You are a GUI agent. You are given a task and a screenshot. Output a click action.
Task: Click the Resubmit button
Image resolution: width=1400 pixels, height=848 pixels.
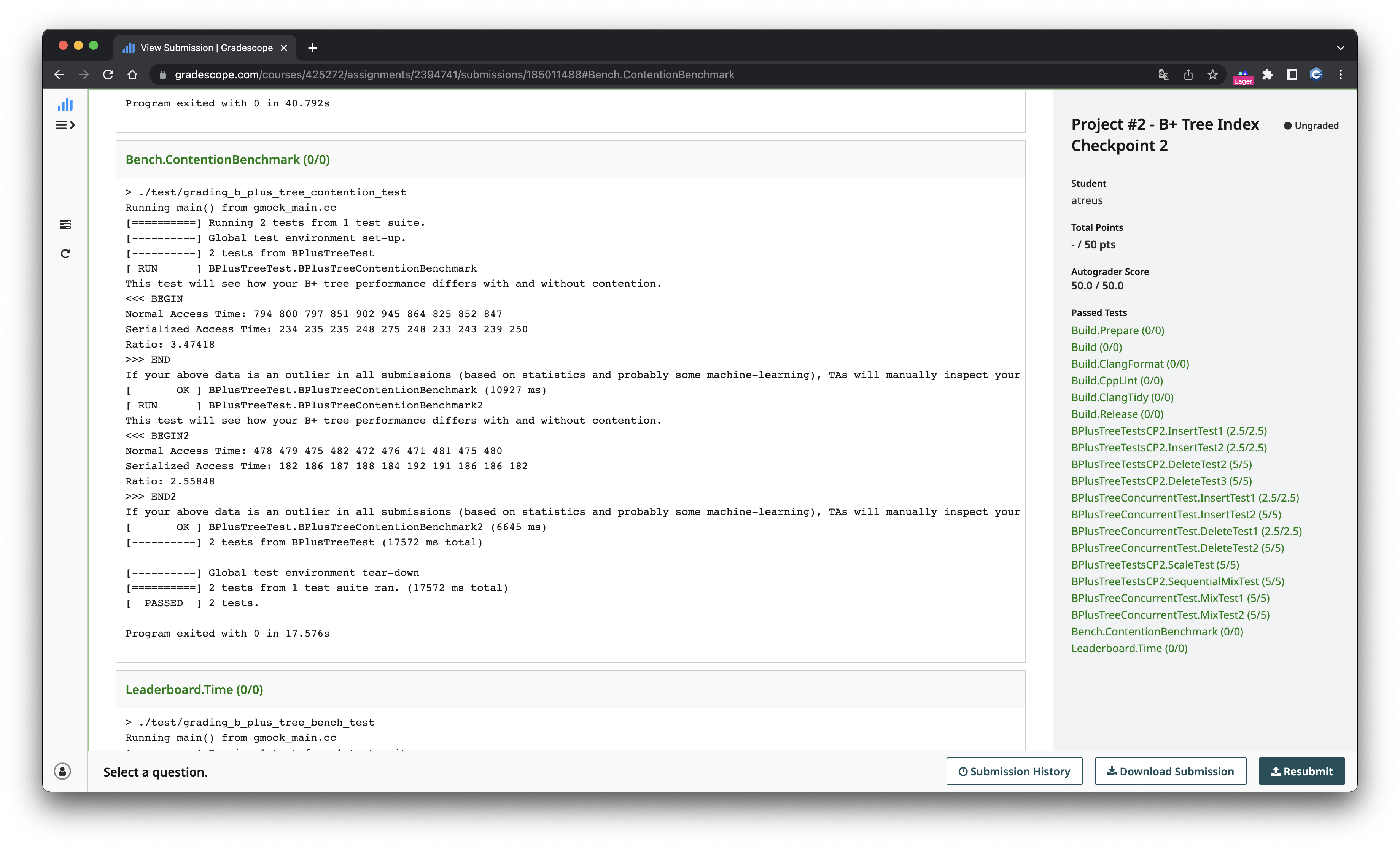point(1302,771)
